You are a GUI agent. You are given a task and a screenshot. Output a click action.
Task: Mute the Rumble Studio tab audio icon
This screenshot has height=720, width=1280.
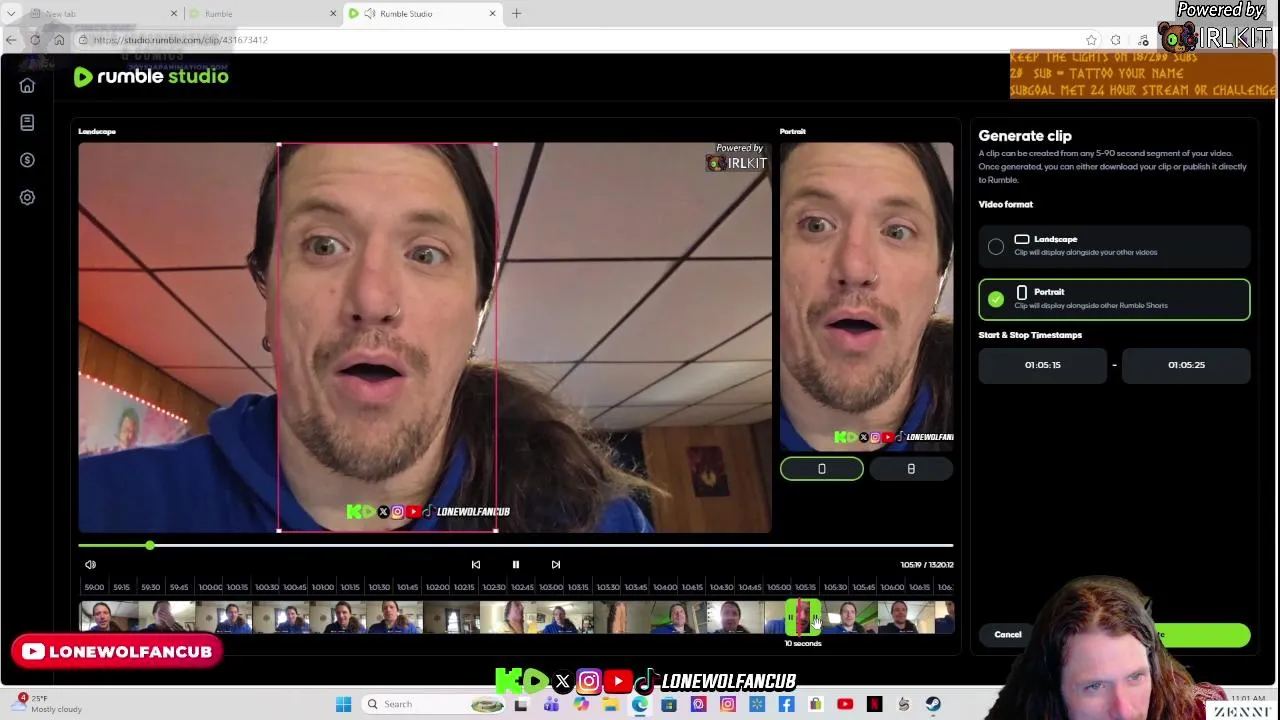[370, 14]
